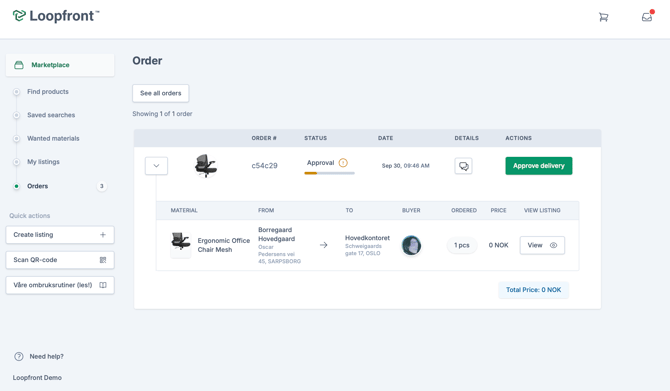
Task: Click Schweigaards gate 17, OSLO address
Action: (x=363, y=250)
